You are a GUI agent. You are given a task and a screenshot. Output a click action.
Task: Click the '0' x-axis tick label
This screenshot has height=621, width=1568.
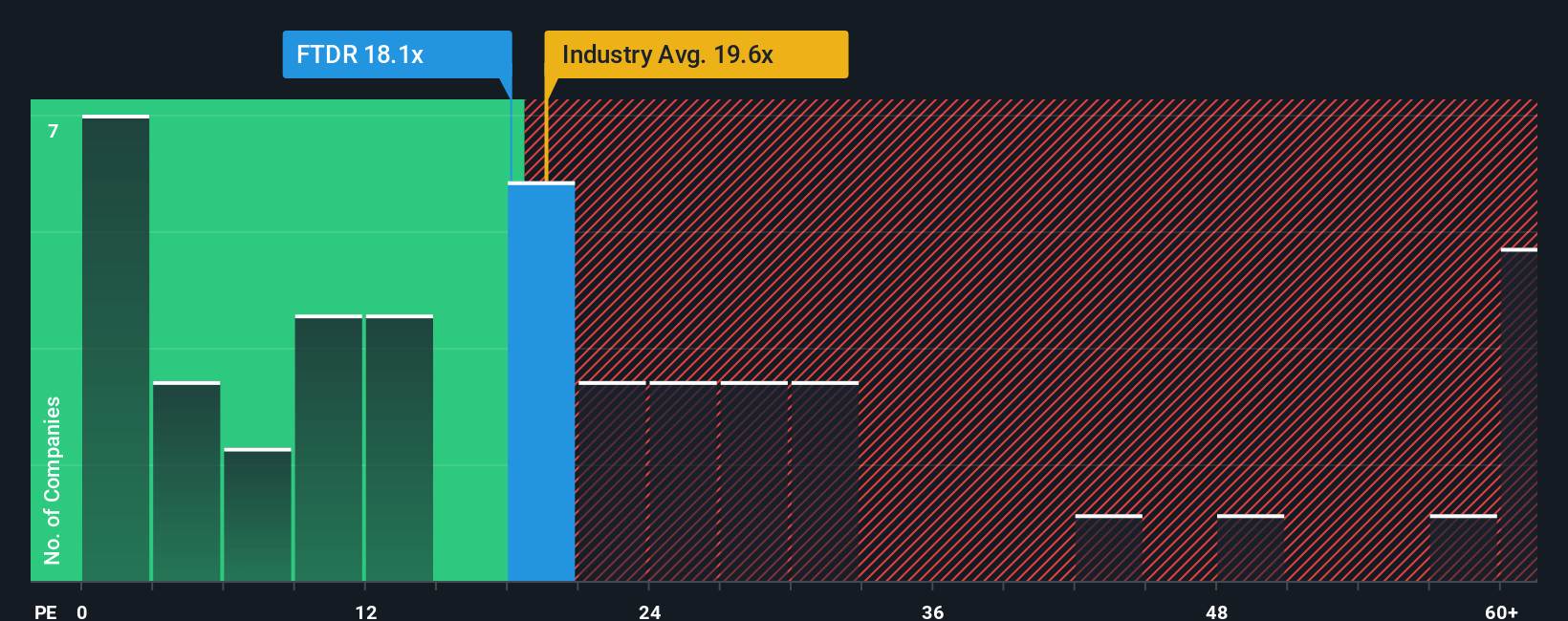click(x=82, y=611)
